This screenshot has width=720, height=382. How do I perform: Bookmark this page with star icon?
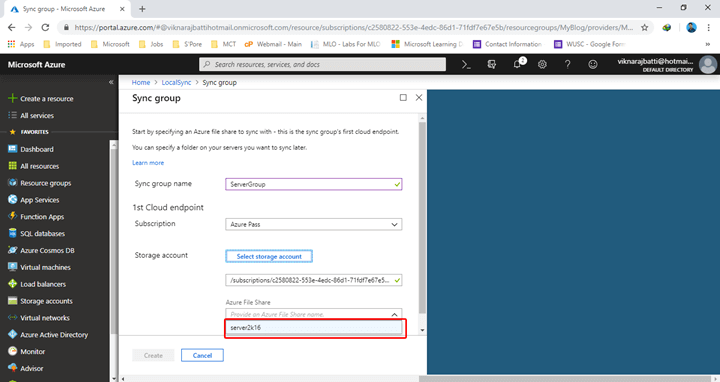tap(645, 28)
